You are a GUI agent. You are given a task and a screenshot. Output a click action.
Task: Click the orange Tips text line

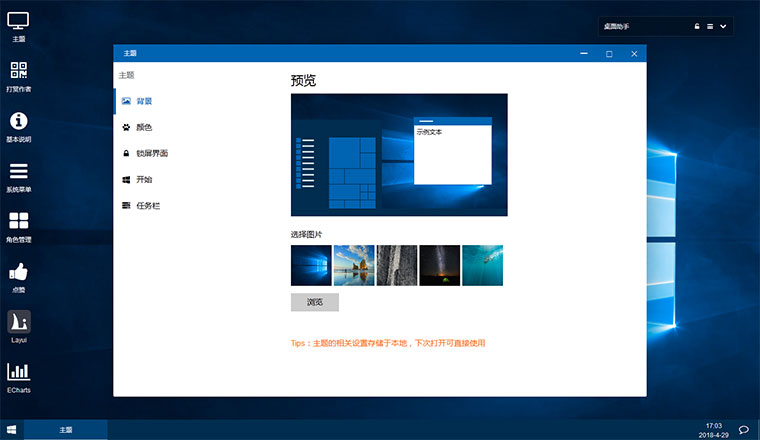point(388,343)
